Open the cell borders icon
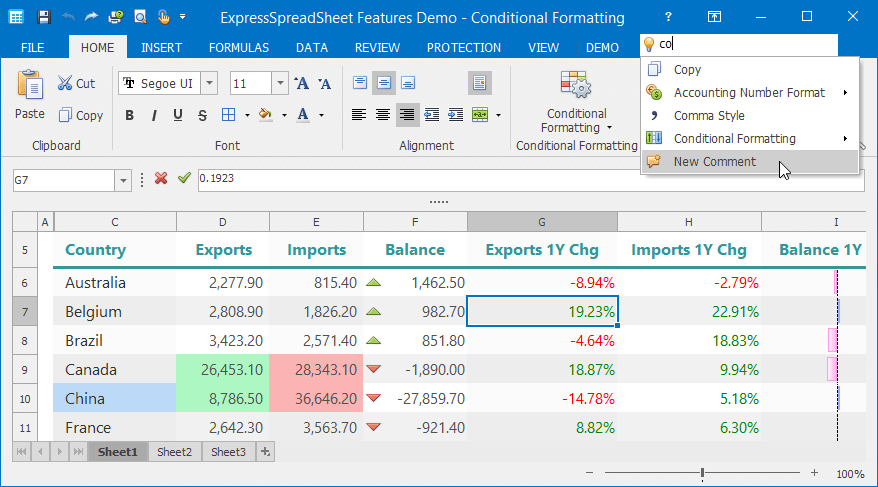878x487 pixels. [229, 114]
